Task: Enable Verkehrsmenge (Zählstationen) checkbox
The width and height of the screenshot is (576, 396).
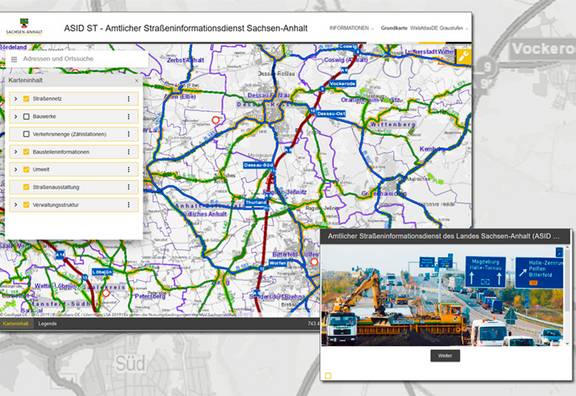Action: pos(26,134)
